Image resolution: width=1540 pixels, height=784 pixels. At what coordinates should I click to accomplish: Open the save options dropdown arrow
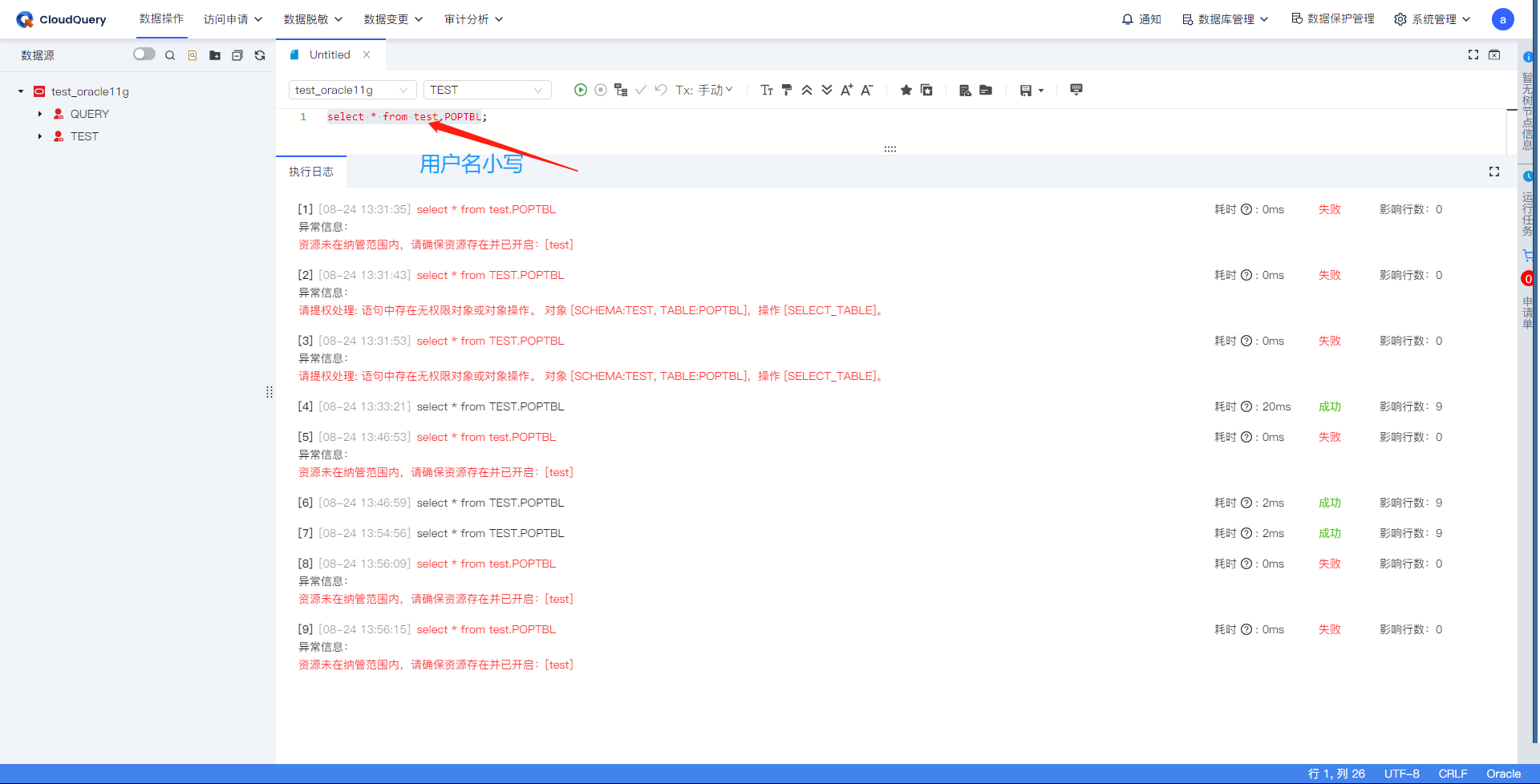[1041, 91]
